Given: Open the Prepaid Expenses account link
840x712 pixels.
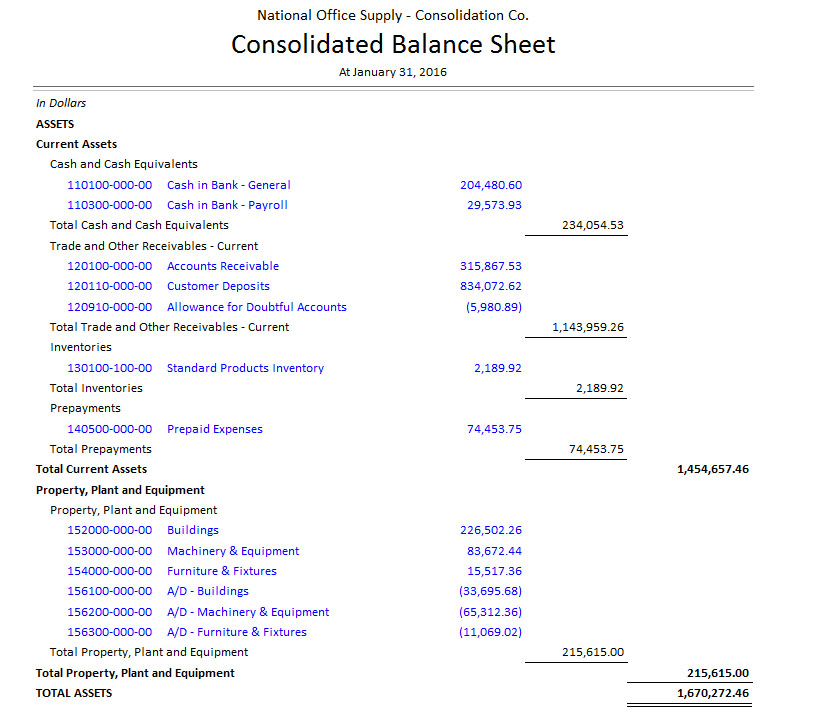Looking at the screenshot, I should coord(214,429).
